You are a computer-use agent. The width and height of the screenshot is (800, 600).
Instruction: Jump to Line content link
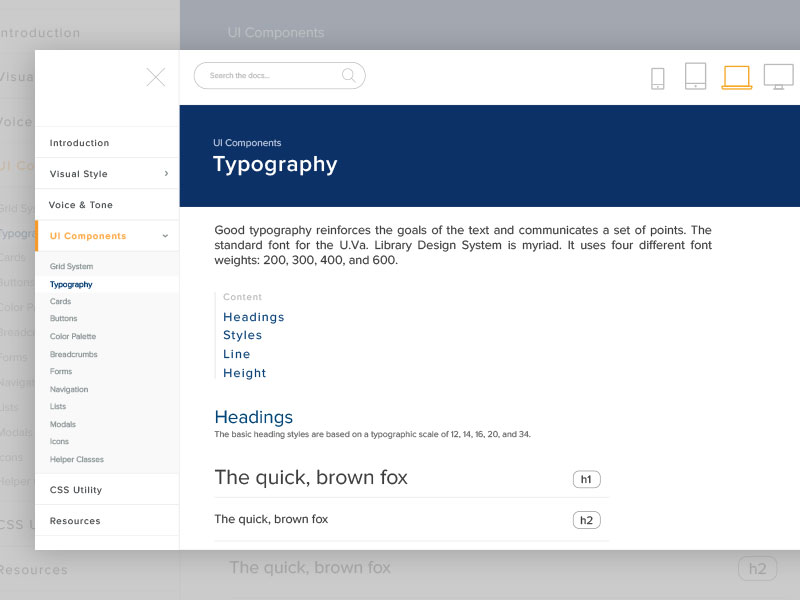(x=237, y=354)
